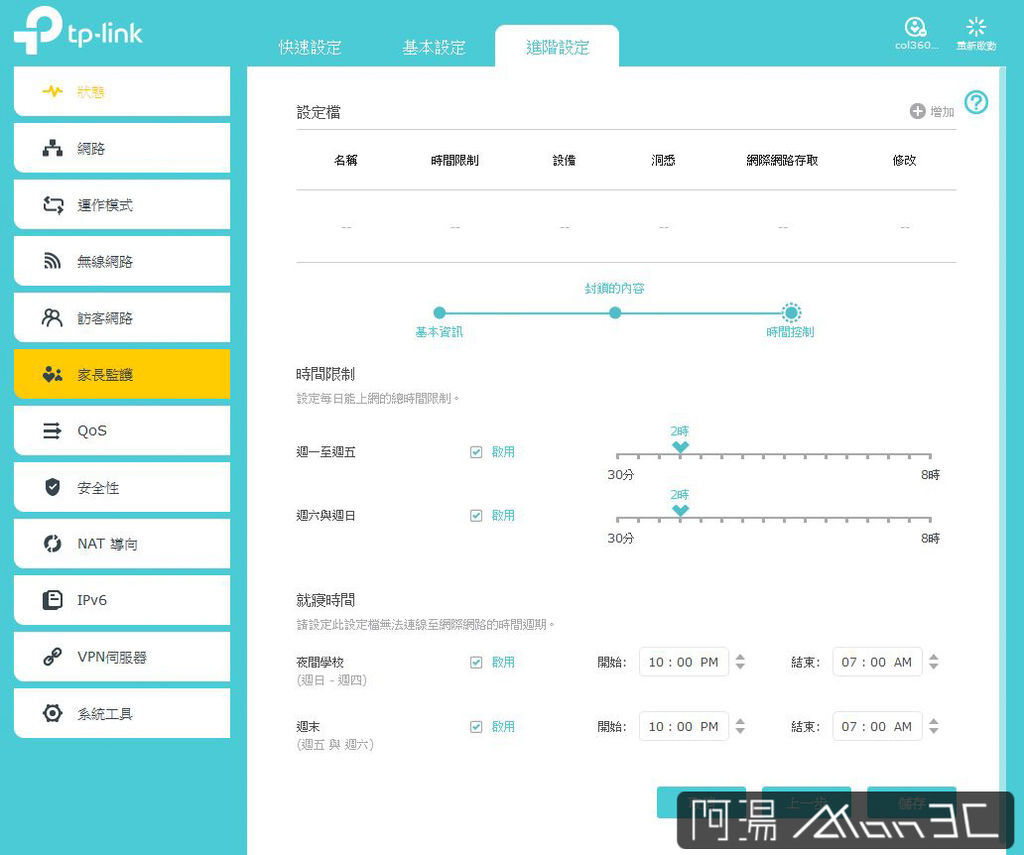This screenshot has height=855, width=1024.
Task: Click the security shield icon
Action: (52, 487)
